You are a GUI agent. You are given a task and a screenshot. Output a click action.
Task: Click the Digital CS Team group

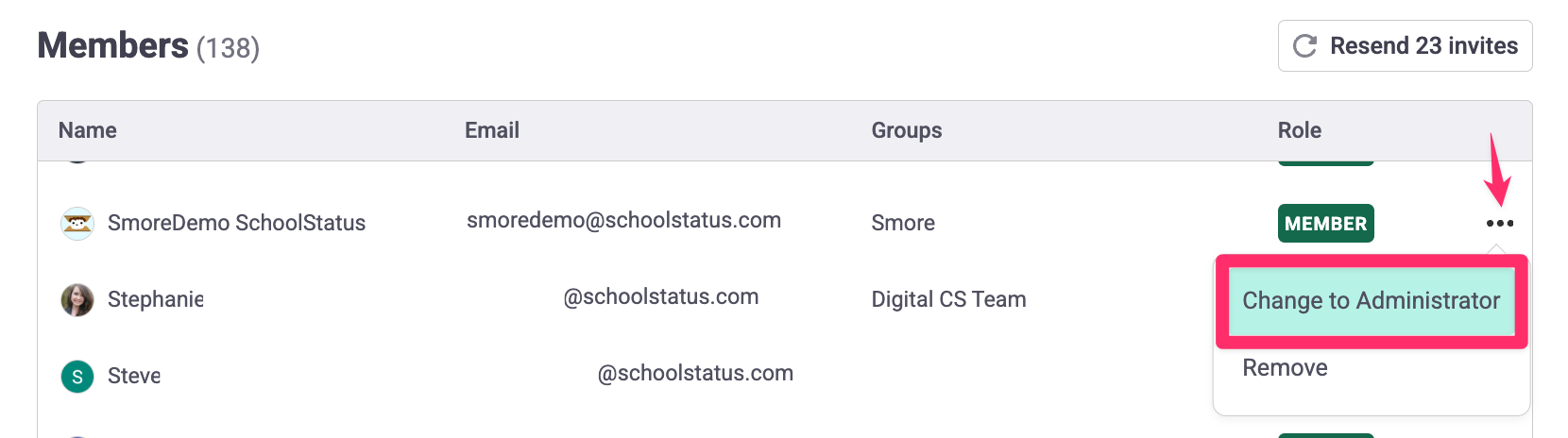click(x=948, y=299)
